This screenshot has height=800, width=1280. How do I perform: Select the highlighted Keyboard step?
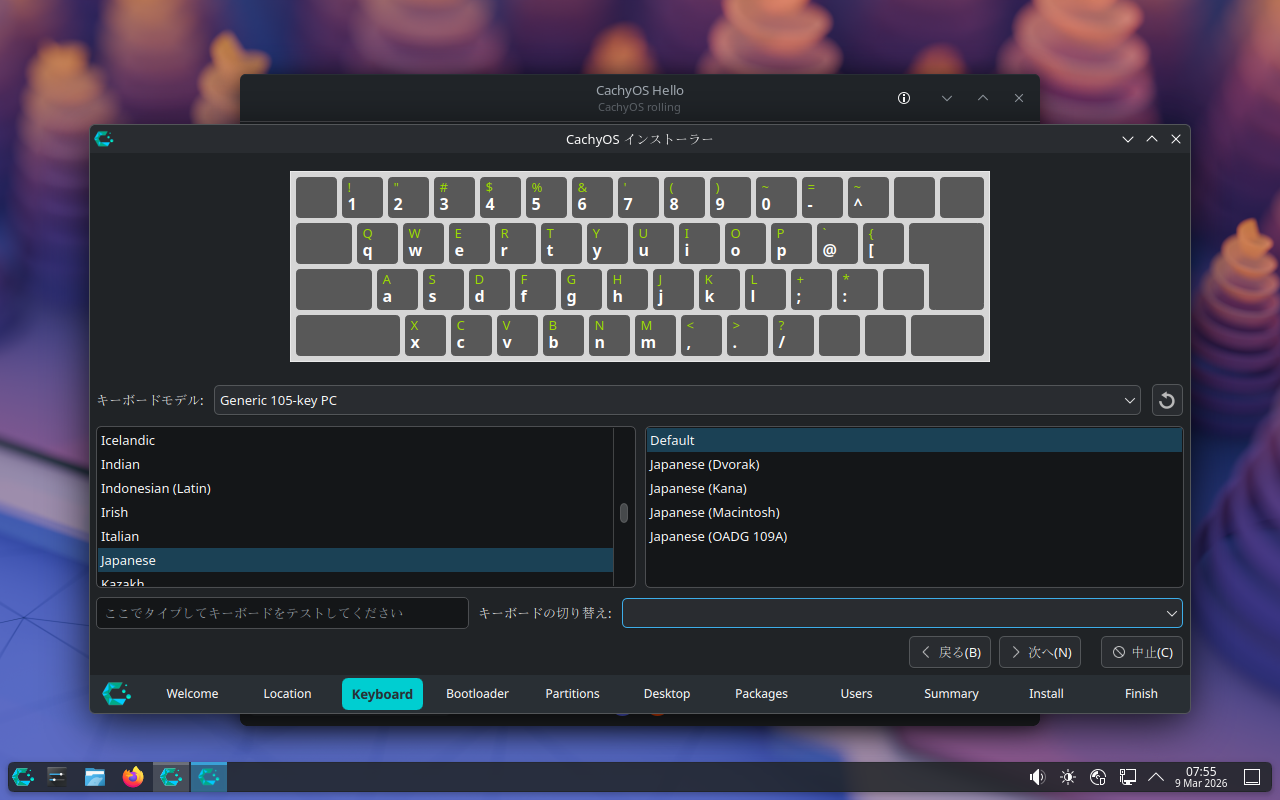pos(382,694)
